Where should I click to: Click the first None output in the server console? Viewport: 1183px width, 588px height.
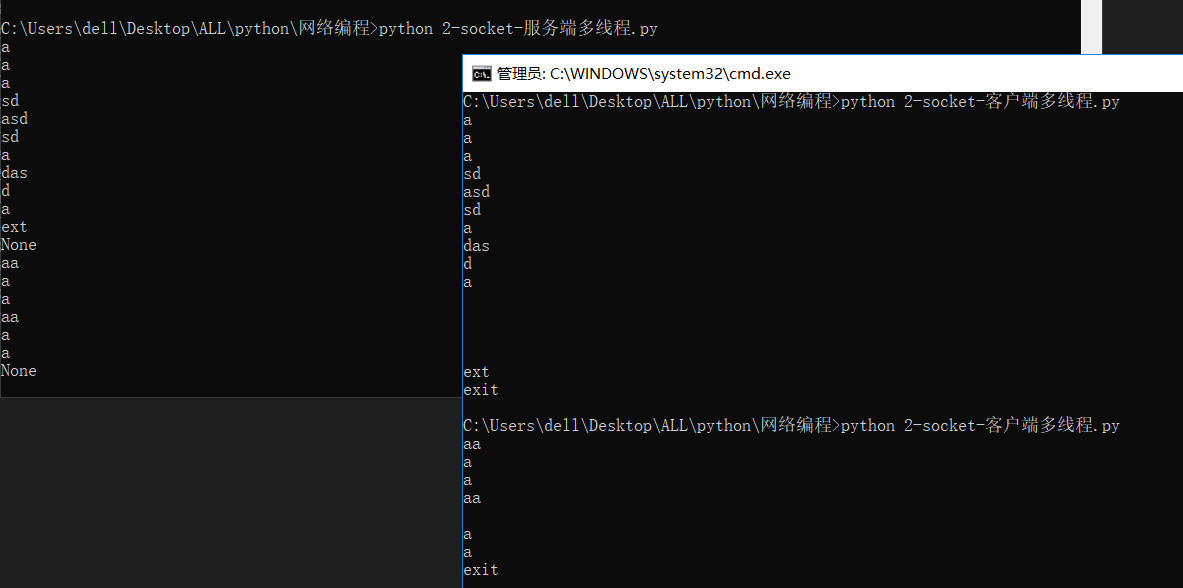[x=19, y=244]
